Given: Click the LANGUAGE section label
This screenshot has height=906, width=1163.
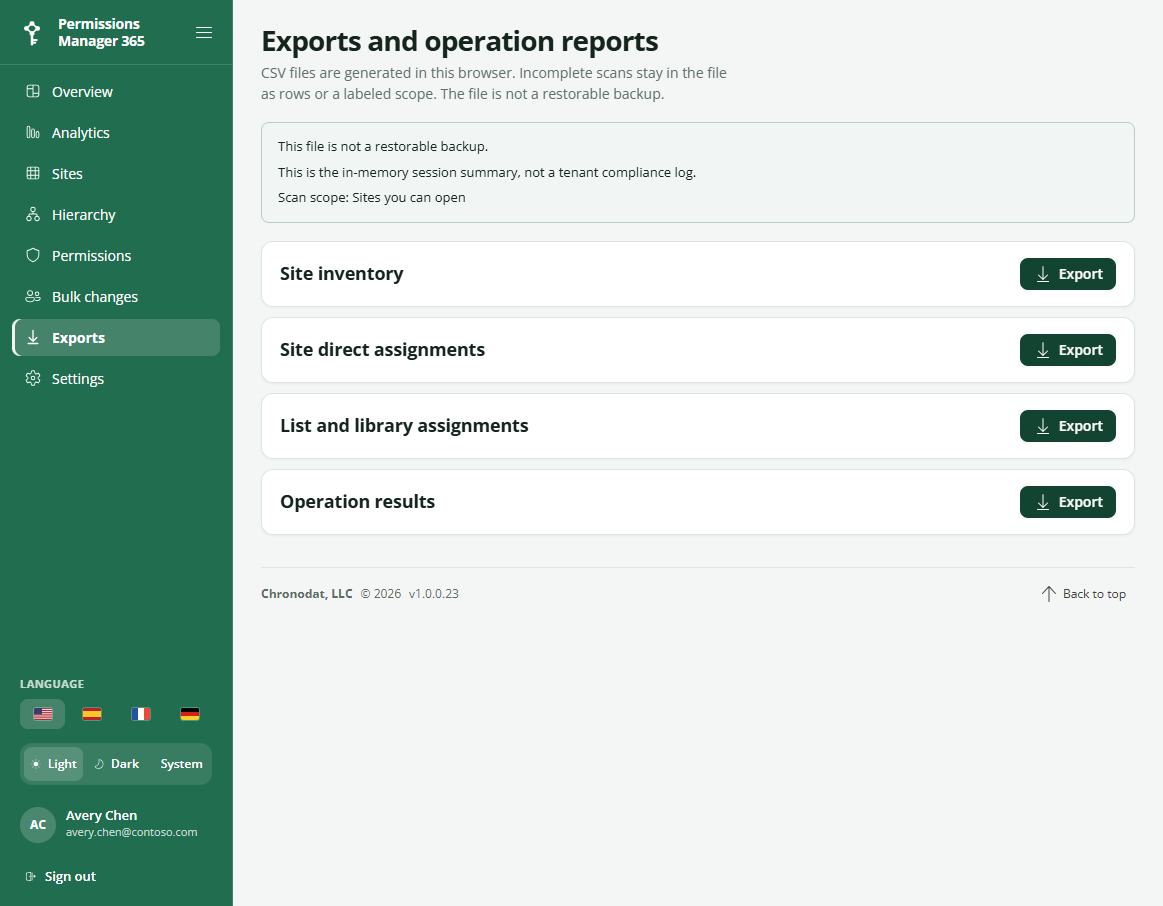Looking at the screenshot, I should pyautogui.click(x=52, y=684).
